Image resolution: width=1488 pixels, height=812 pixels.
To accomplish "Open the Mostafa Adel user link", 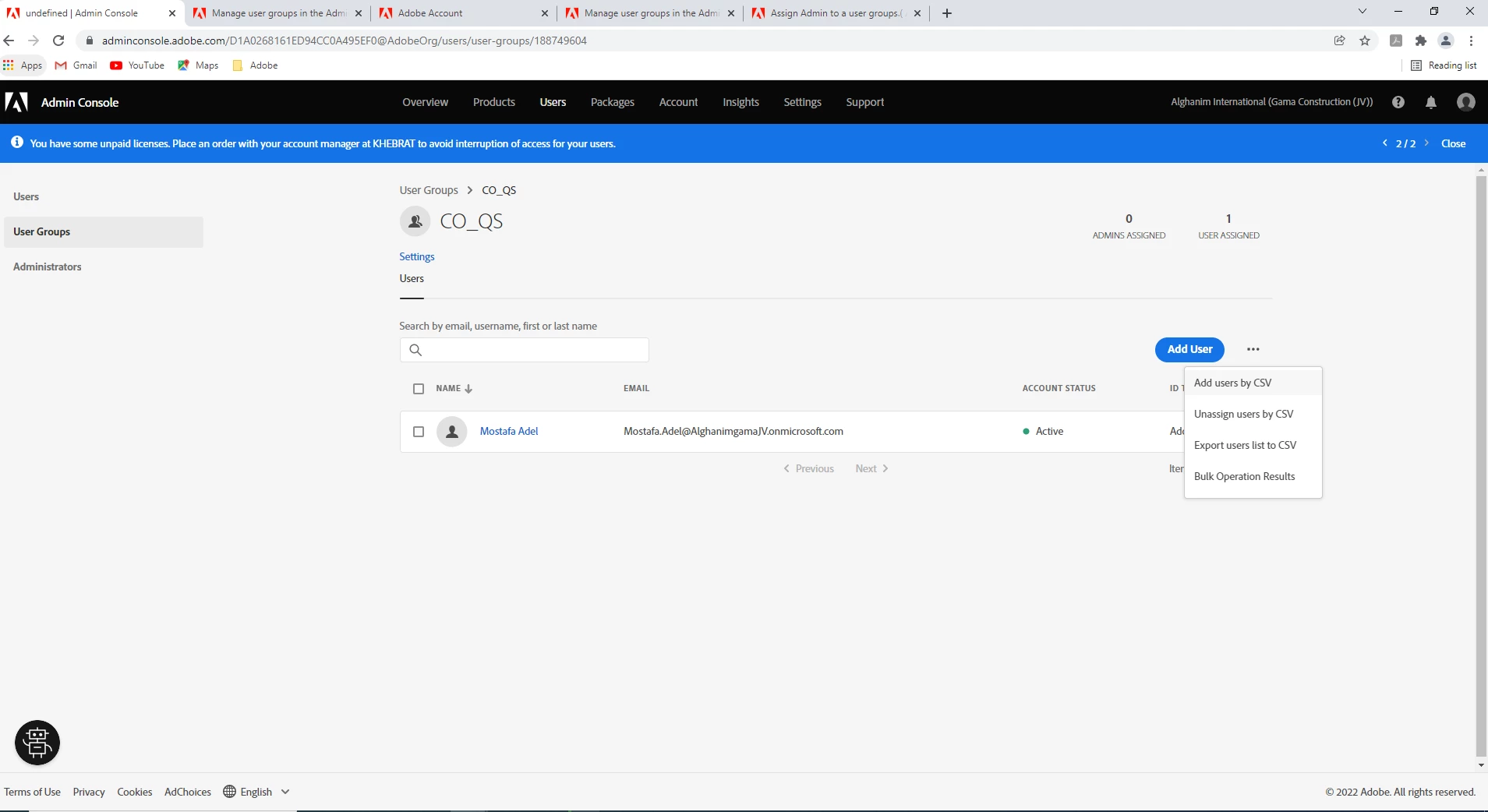I will 509,432.
